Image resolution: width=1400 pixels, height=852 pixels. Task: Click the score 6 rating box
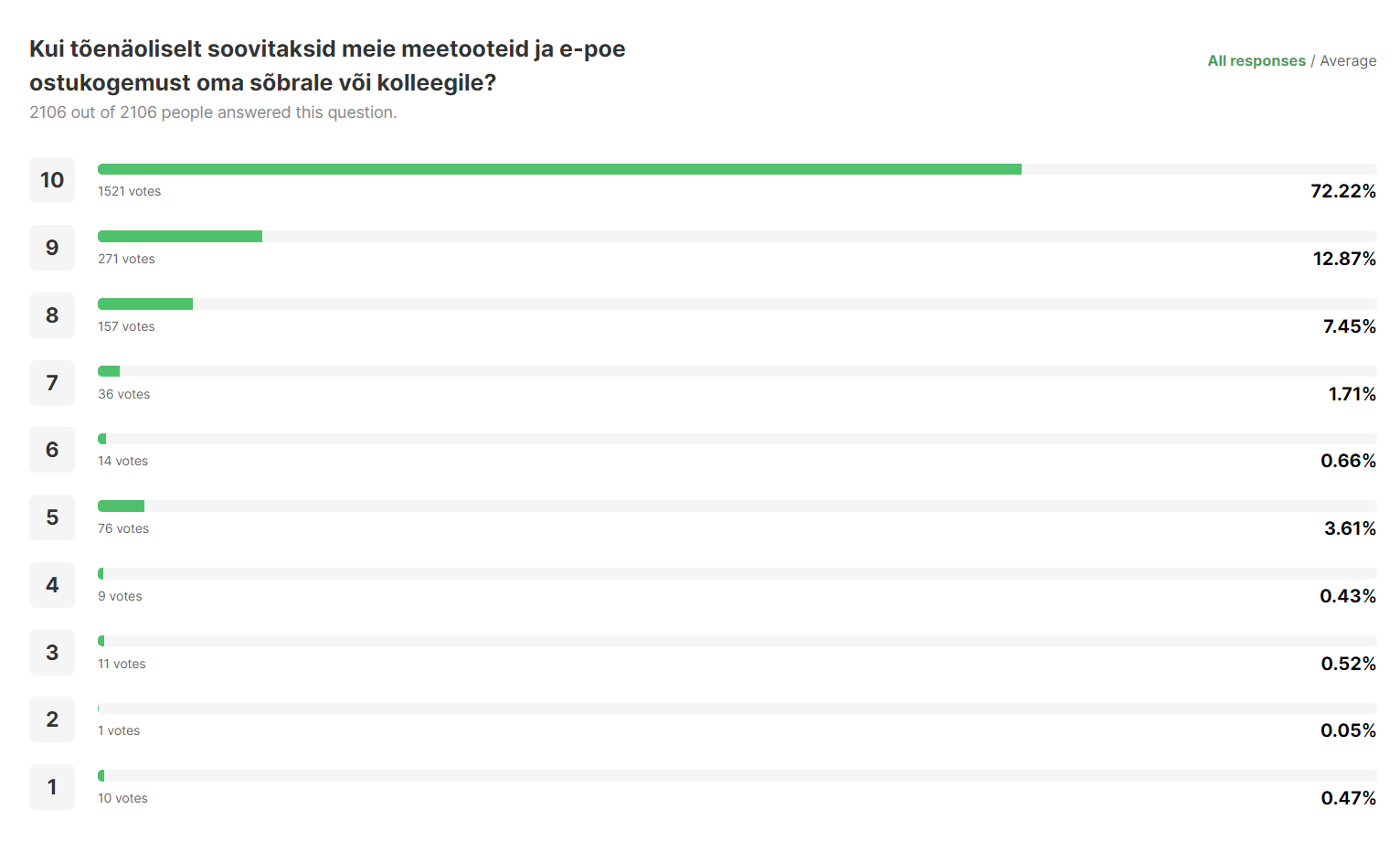click(x=52, y=450)
